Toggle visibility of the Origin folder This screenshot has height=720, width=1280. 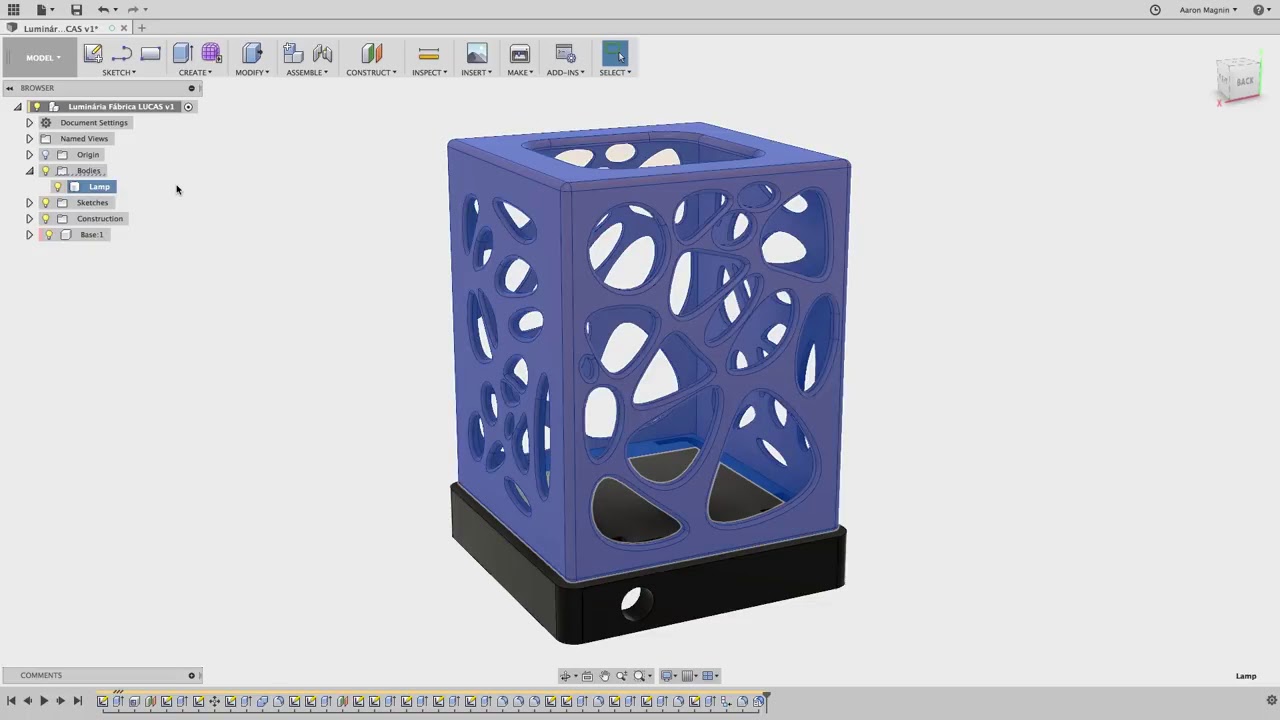pos(45,155)
